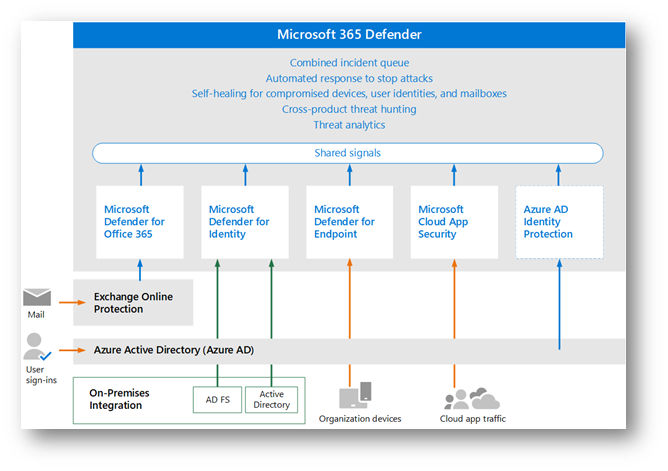668x471 pixels.
Task: Click Cross-product threat hunting text
Action: click(x=349, y=109)
